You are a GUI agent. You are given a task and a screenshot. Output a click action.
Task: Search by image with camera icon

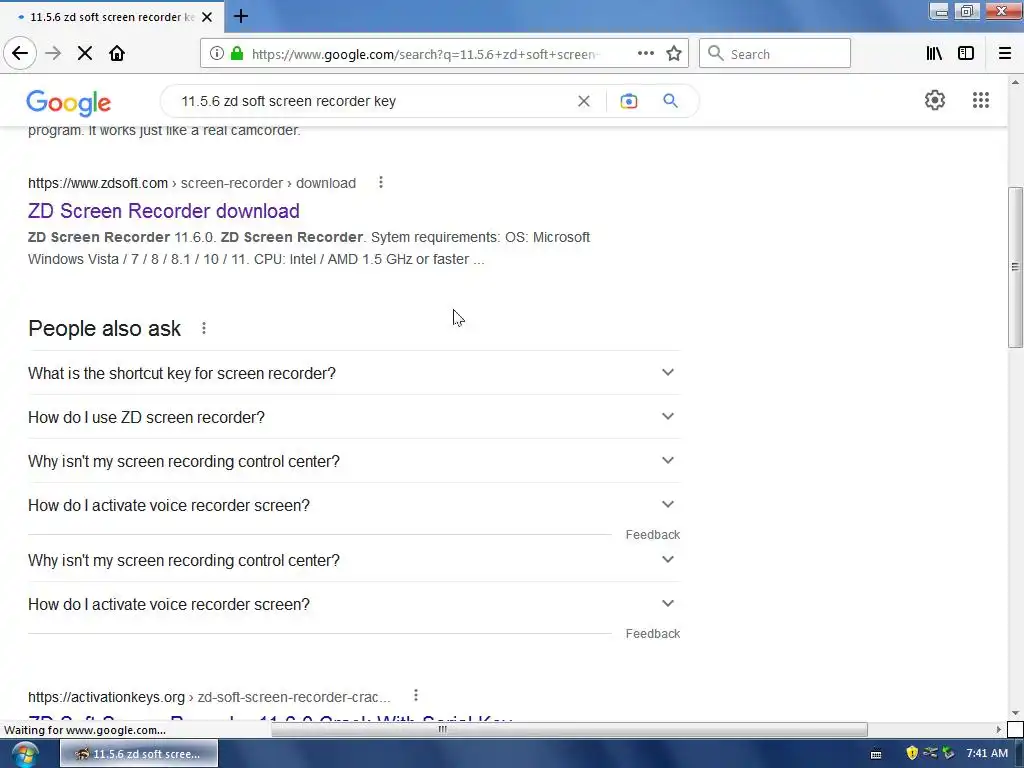(x=629, y=101)
